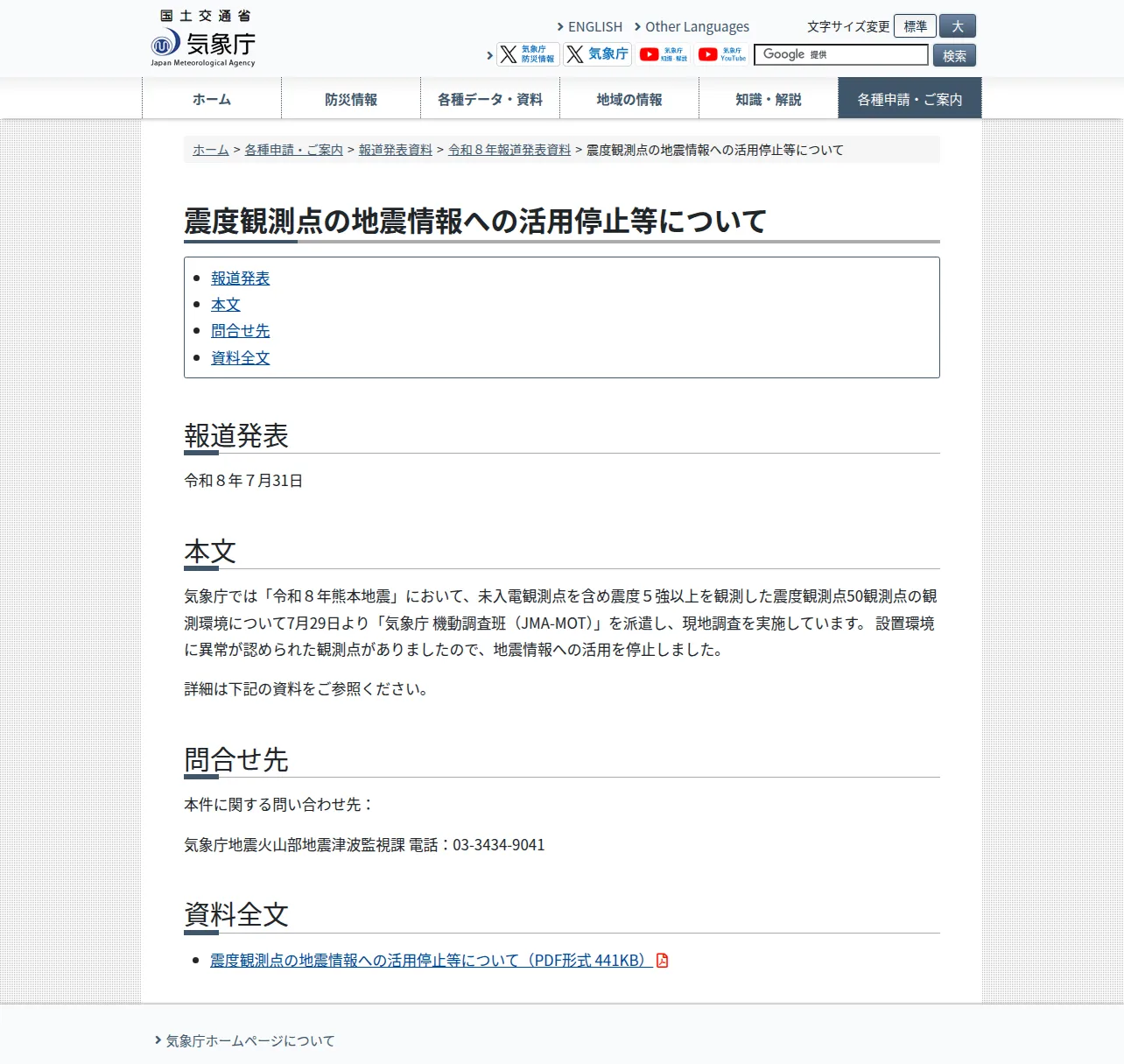The image size is (1124, 1064).
Task: Select the 各種データ・資料 navigation tab
Action: pos(490,99)
